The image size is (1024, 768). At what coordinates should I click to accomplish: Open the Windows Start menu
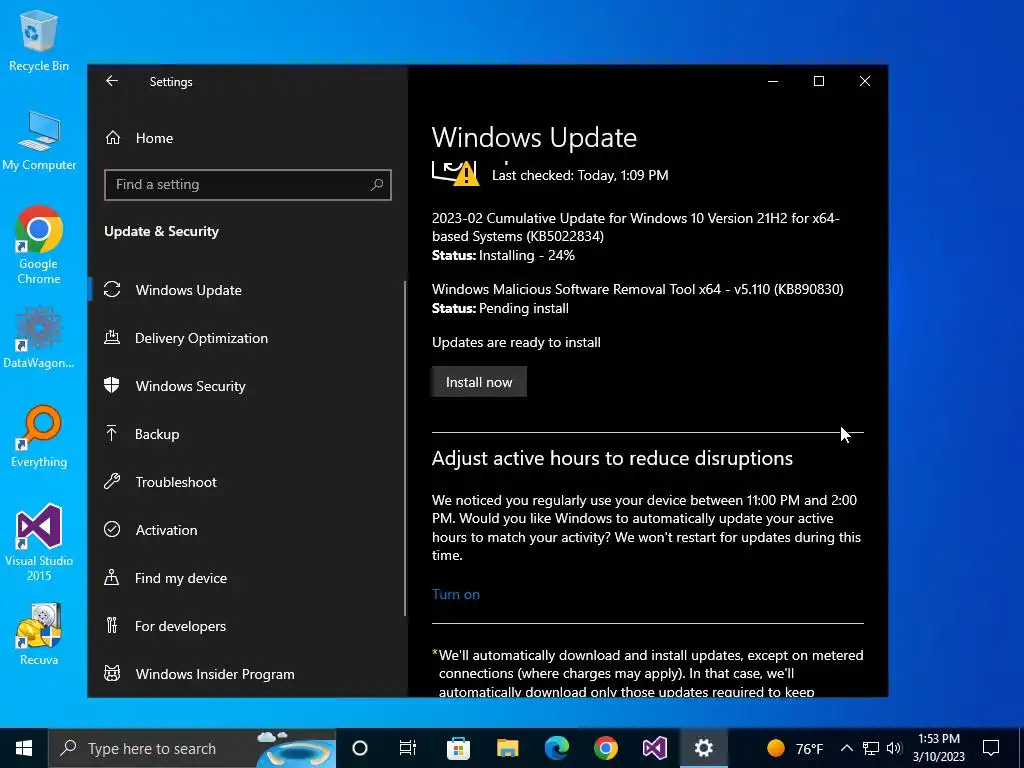point(24,748)
